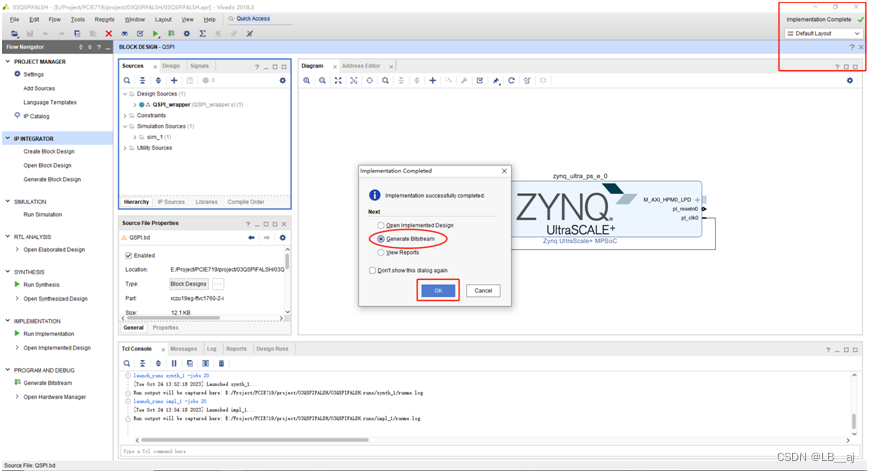Click the Generate Bitstream icon in Flow Navigator
The image size is (869, 473).
17,383
